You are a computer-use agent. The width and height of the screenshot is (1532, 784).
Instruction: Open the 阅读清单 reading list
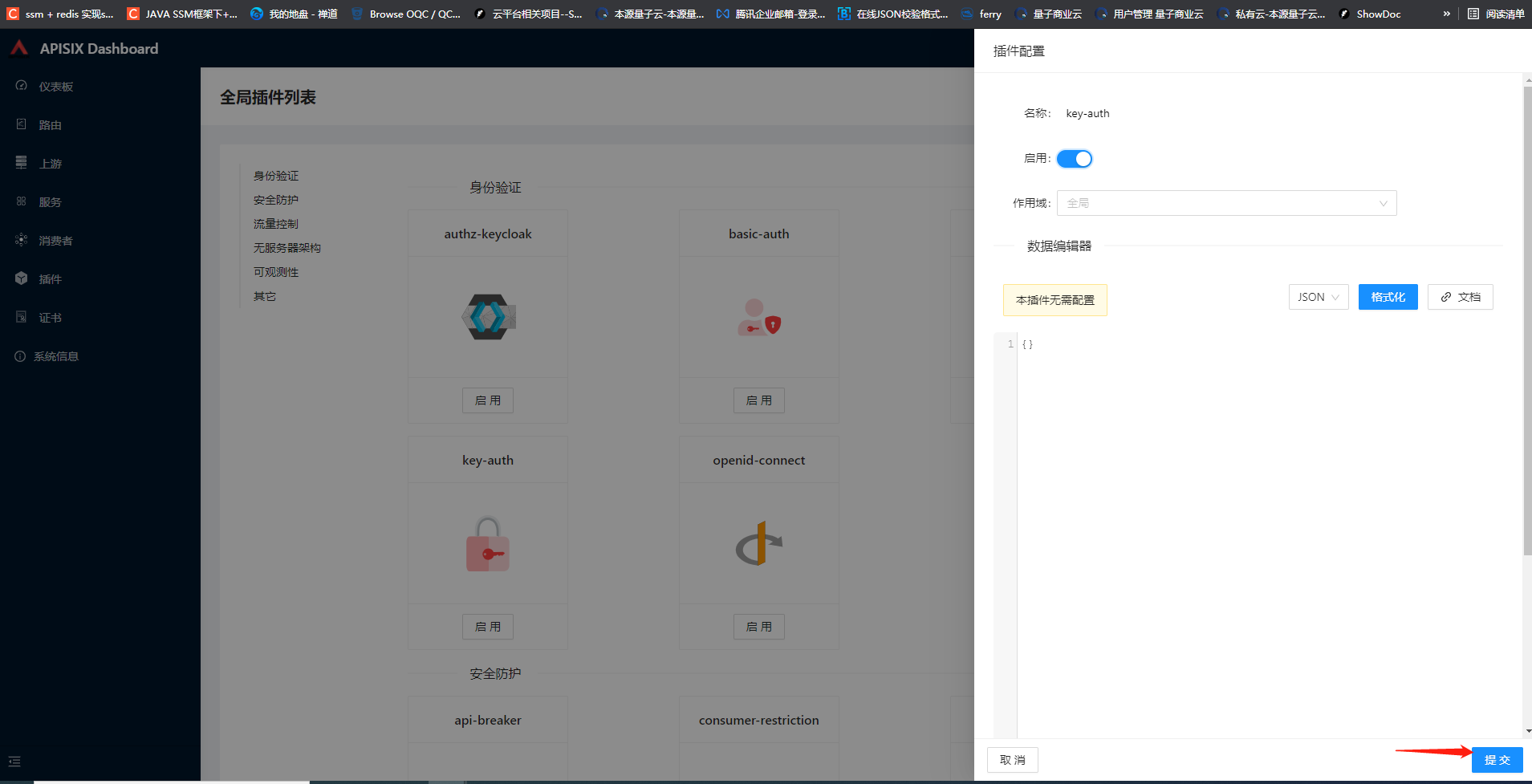pyautogui.click(x=1496, y=14)
